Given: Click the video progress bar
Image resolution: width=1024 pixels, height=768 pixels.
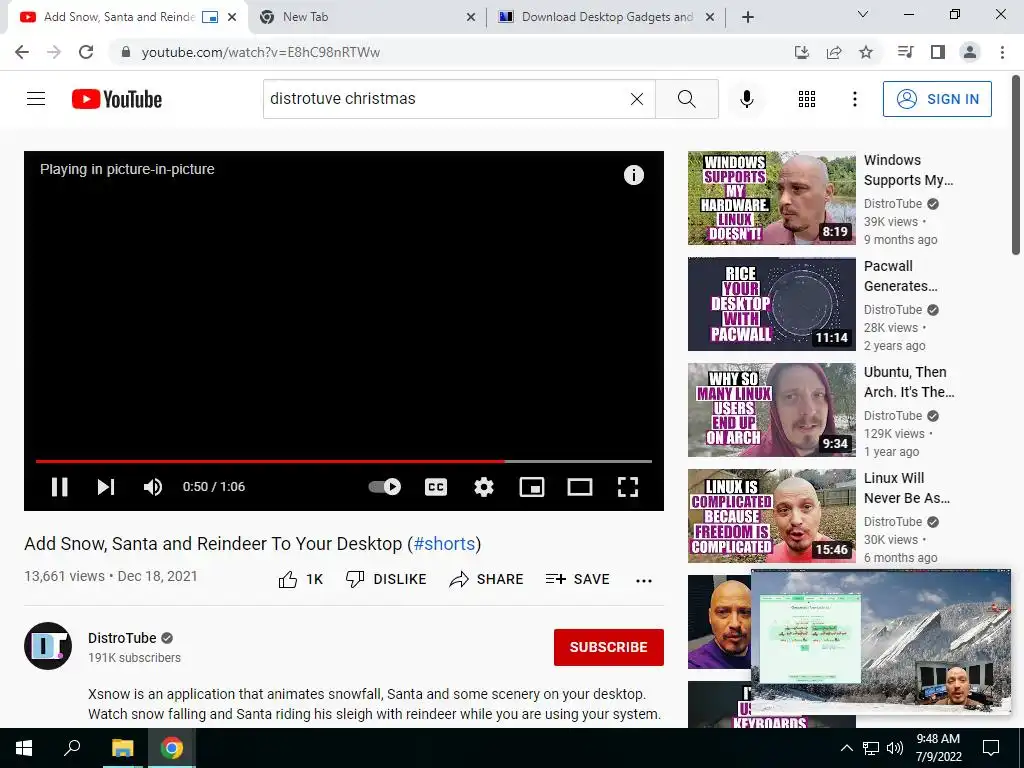Looking at the screenshot, I should [x=344, y=461].
